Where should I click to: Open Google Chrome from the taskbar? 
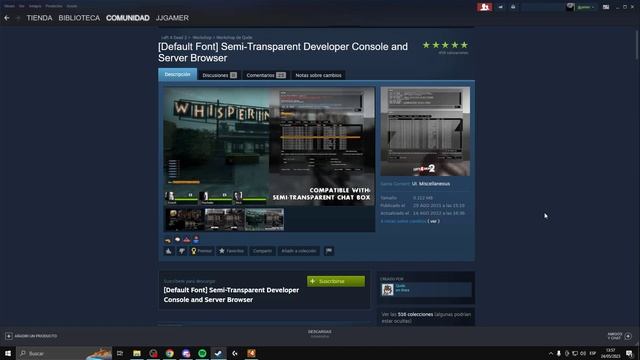pos(170,353)
